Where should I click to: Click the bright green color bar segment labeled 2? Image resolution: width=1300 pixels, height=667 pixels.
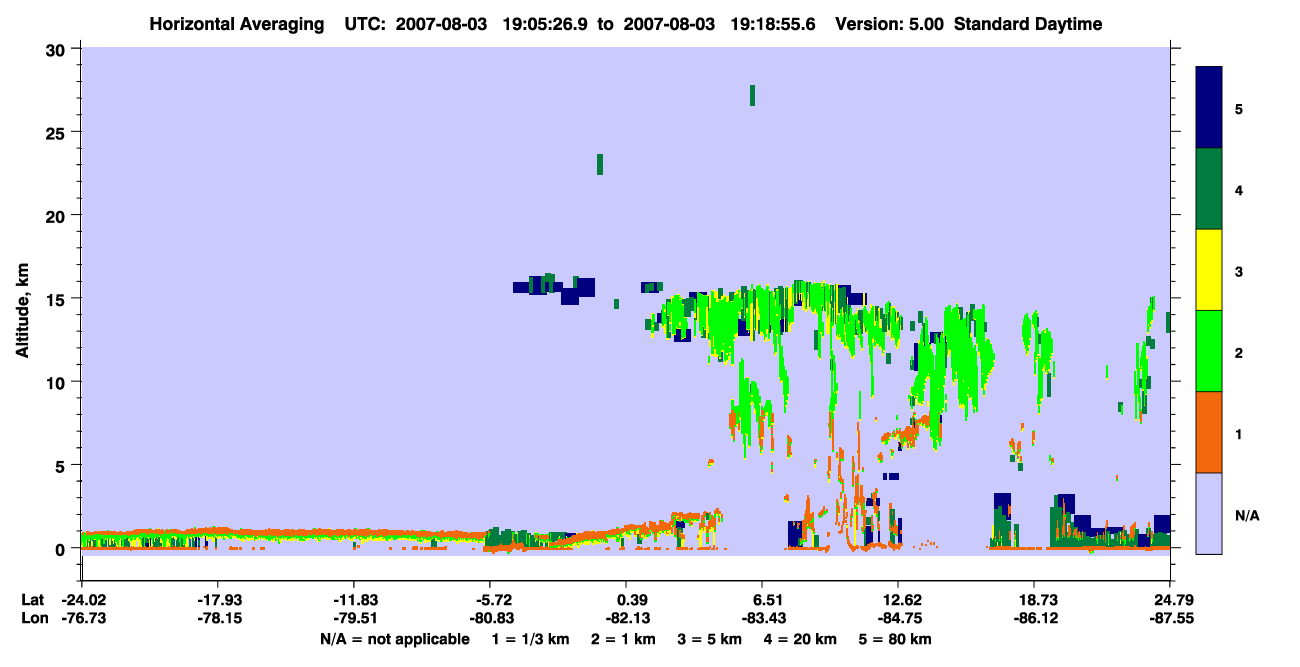1209,351
